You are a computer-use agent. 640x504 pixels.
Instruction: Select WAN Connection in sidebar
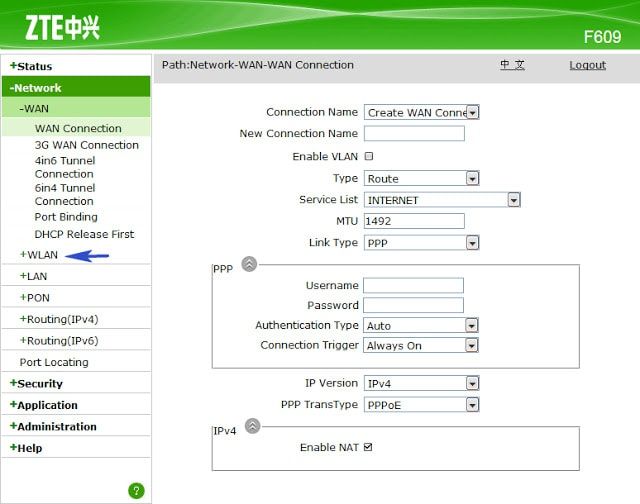click(x=78, y=128)
